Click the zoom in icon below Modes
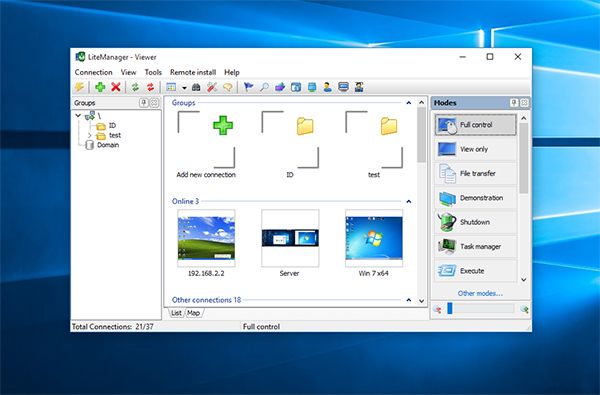Viewport: 600px width, 395px height. 524,309
